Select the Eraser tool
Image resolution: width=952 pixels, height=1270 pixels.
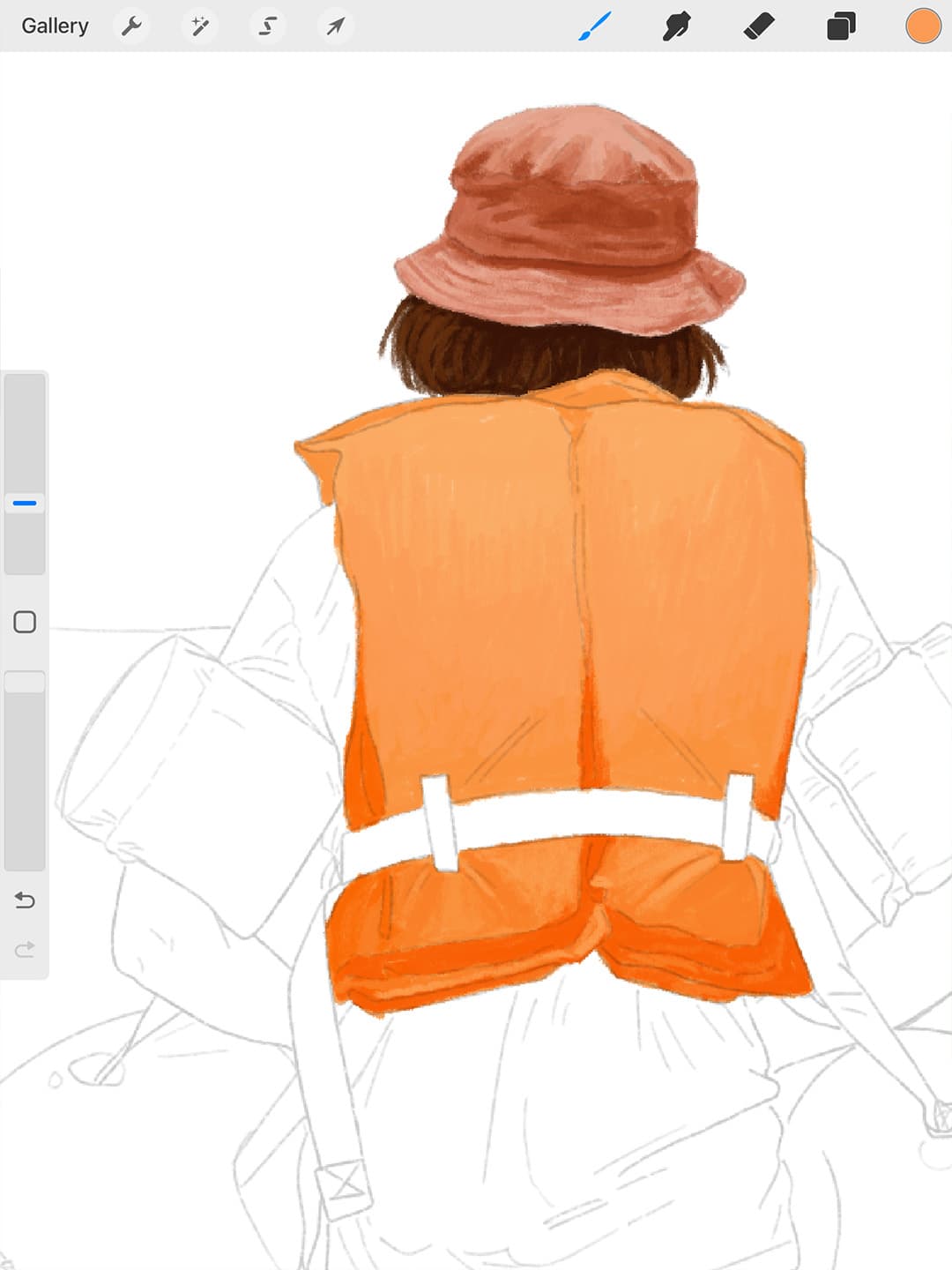pyautogui.click(x=759, y=26)
